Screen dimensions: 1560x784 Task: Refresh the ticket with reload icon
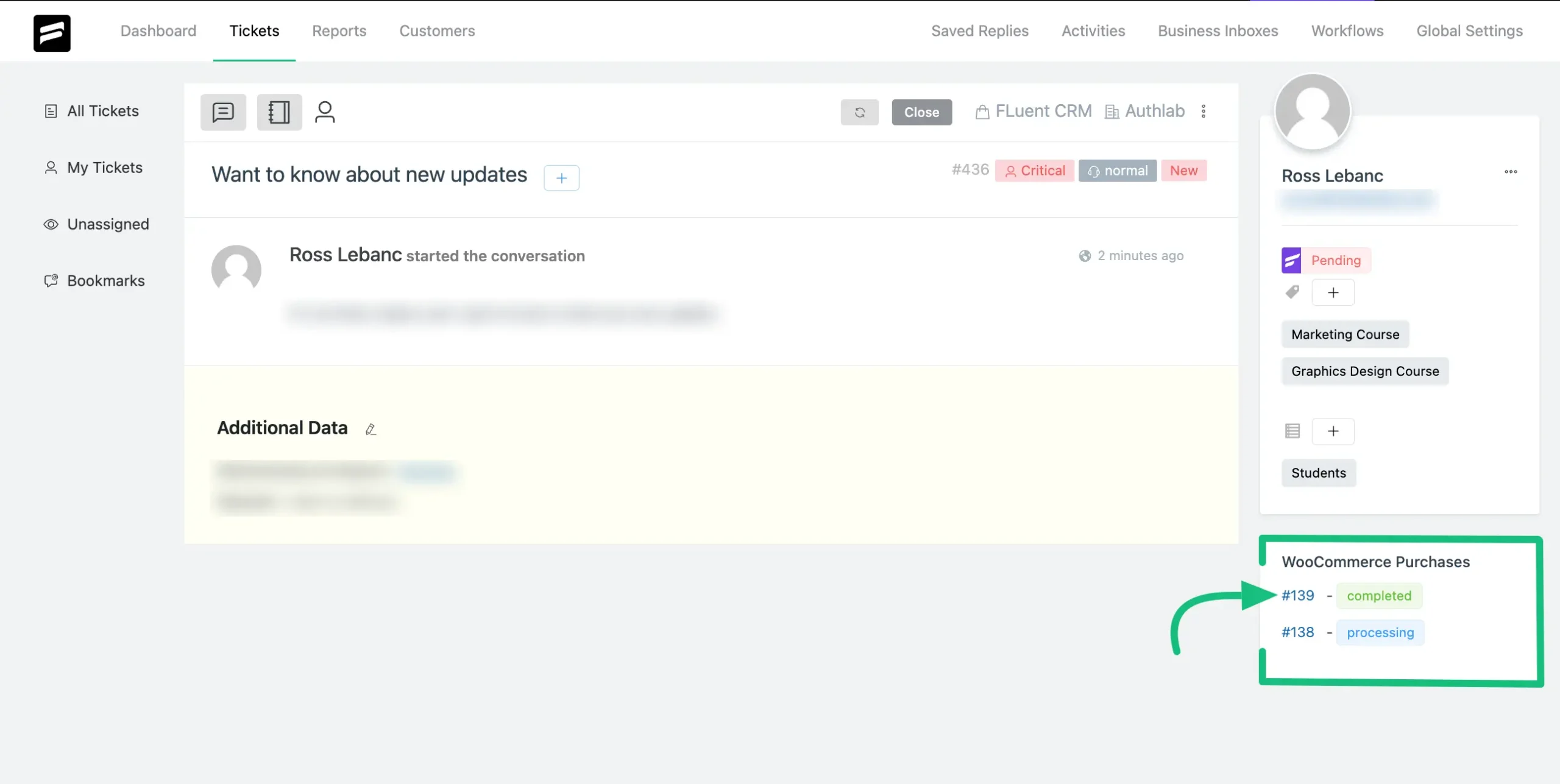click(x=859, y=112)
